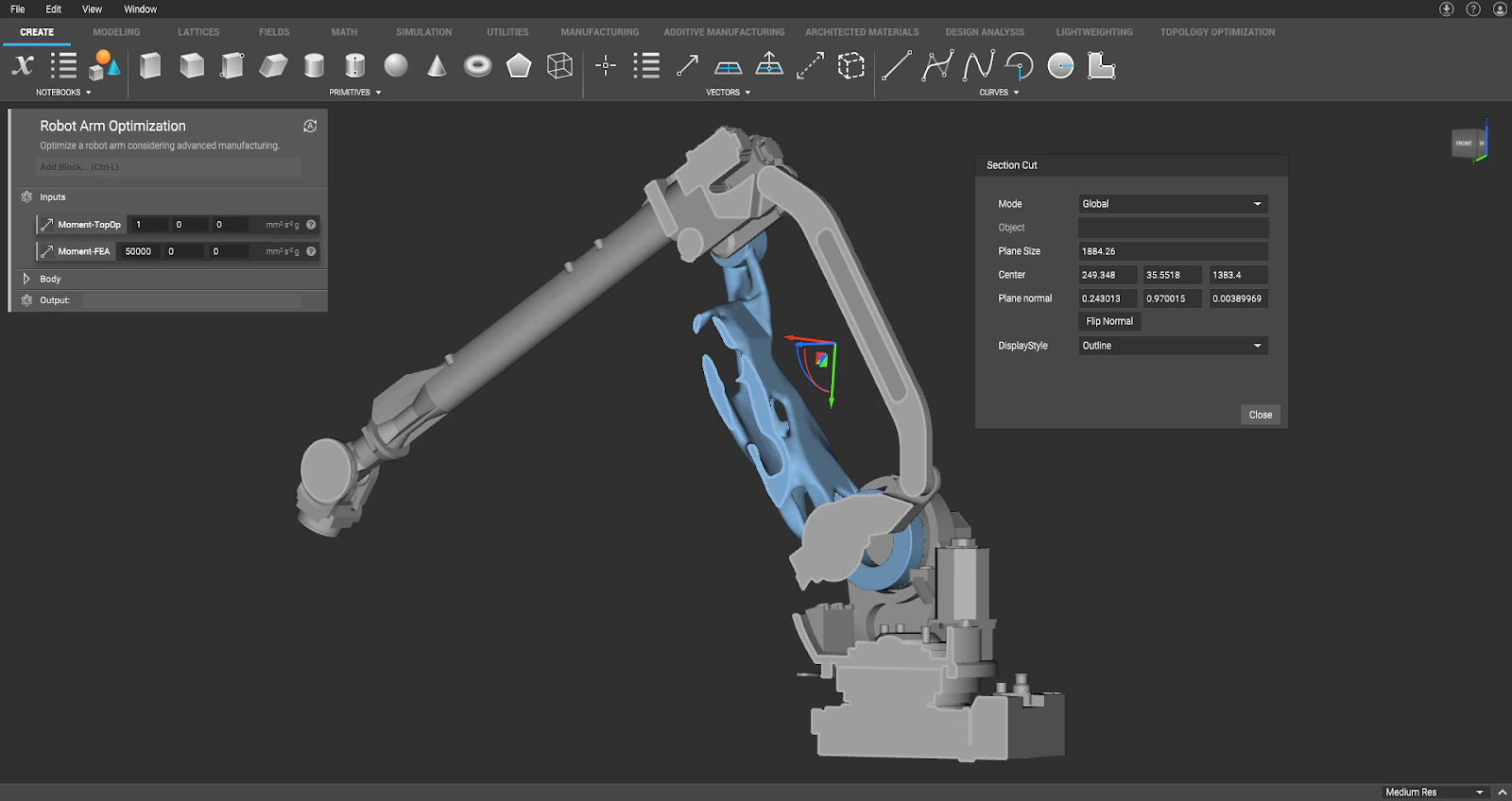Viewport: 1512px width, 801px height.
Task: Click the Flip Normal button
Action: tap(1109, 321)
